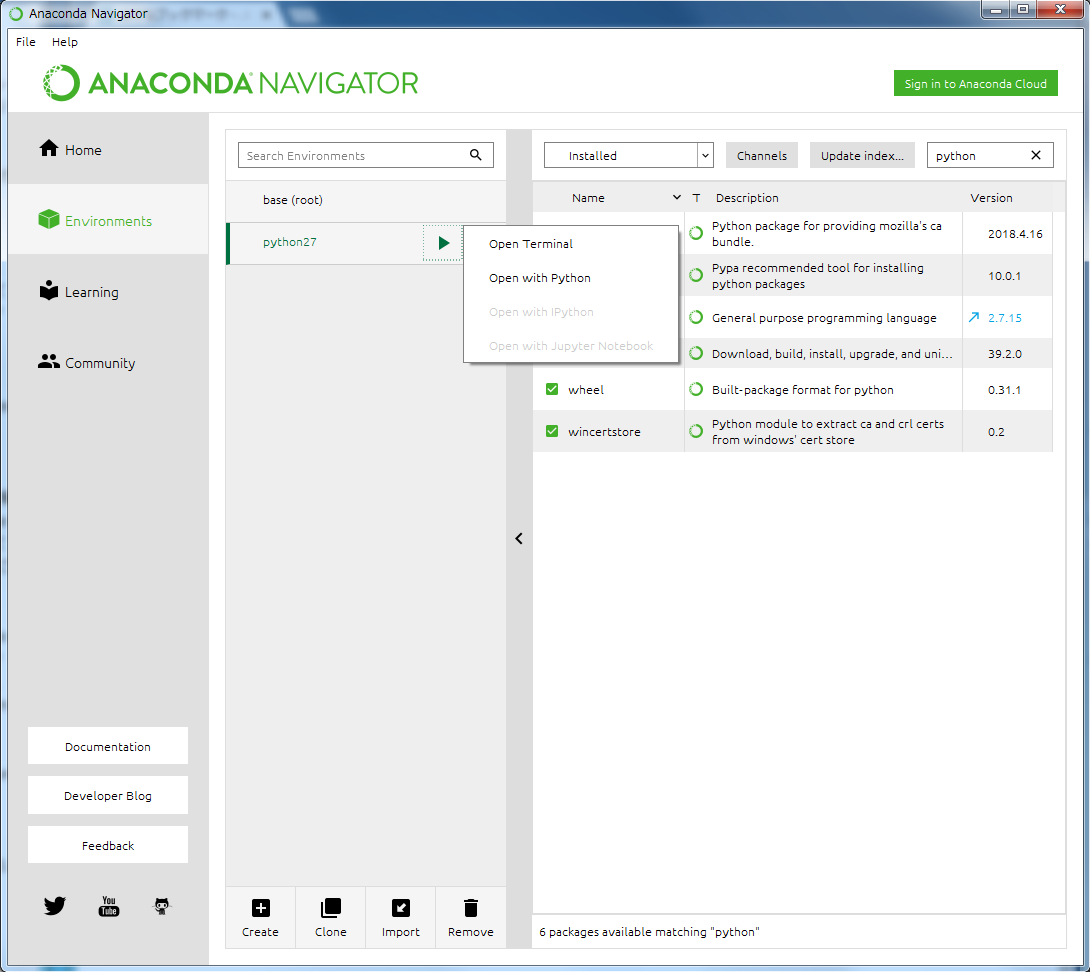The image size is (1090, 972).
Task: Click the Description column header
Action: [x=747, y=197]
